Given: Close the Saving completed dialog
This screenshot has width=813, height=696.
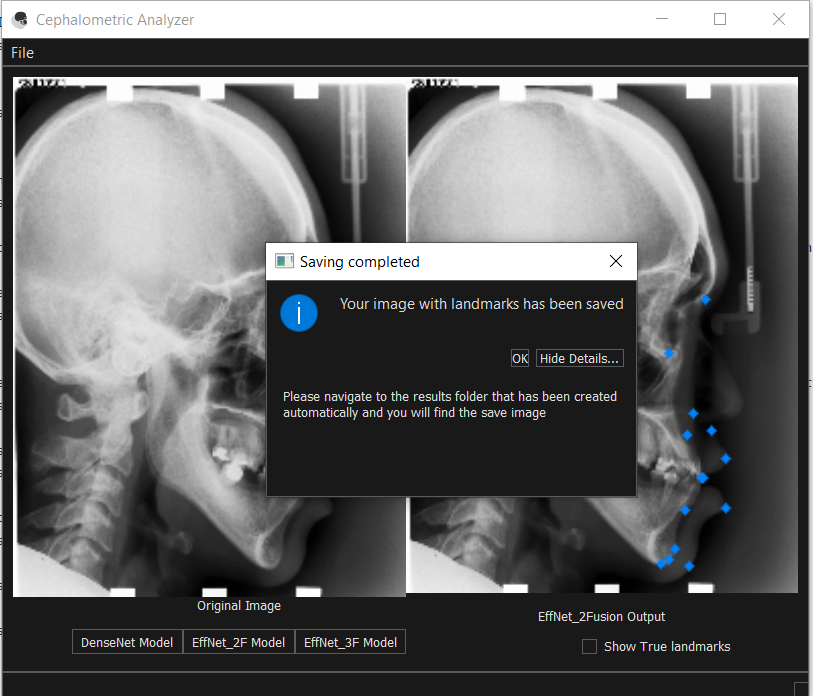Looking at the screenshot, I should tap(616, 261).
